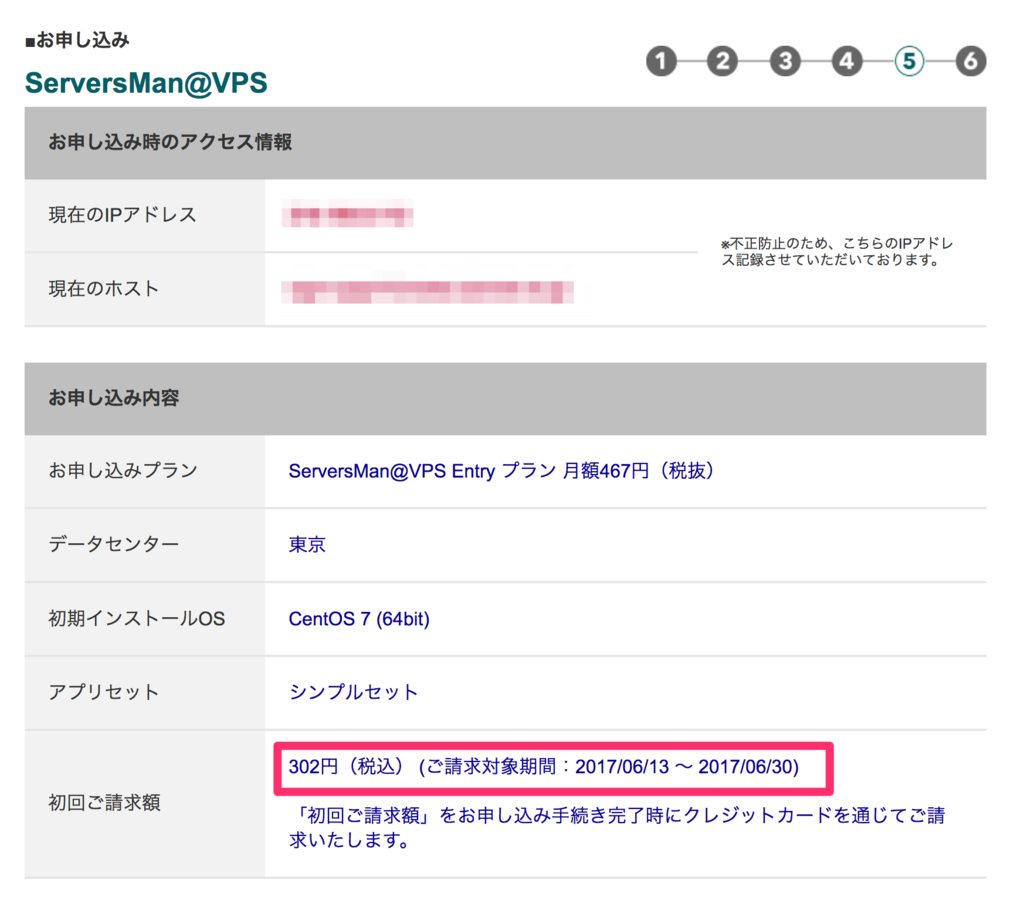Click the blurred IP address value
This screenshot has height=900, width=1024.
click(x=347, y=214)
